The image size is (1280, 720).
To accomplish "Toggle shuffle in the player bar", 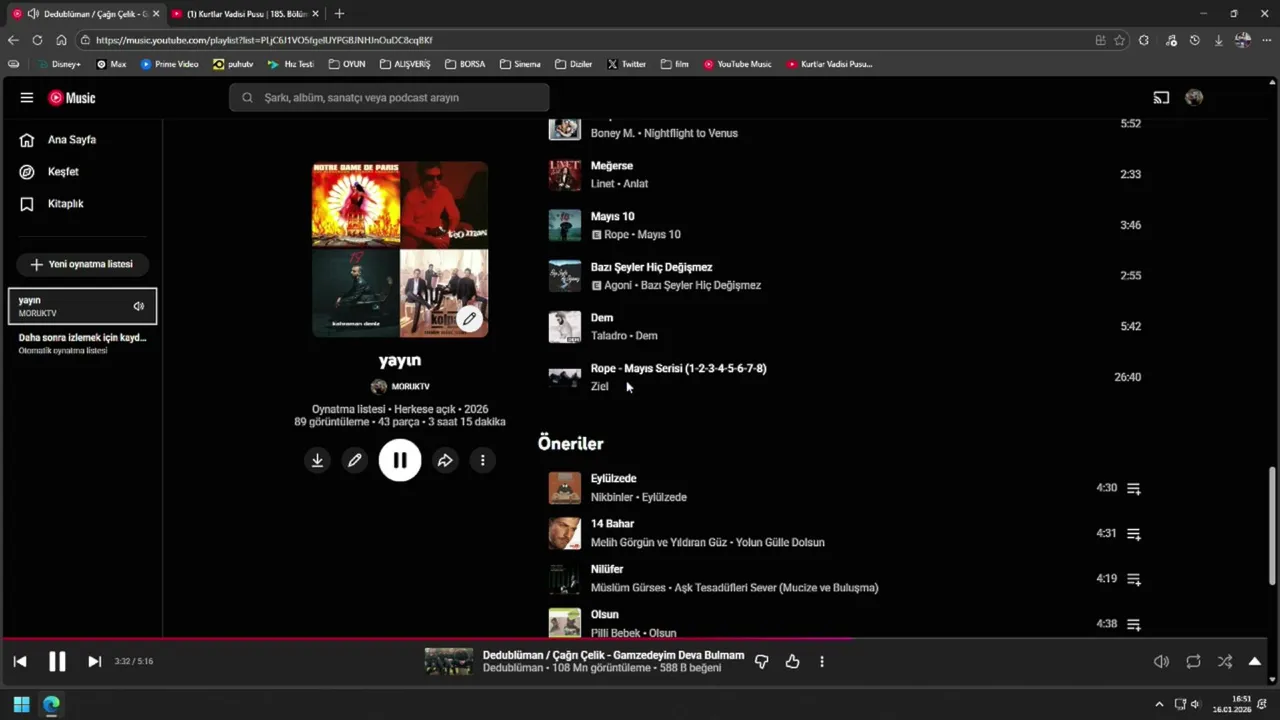I will pos(1225,661).
